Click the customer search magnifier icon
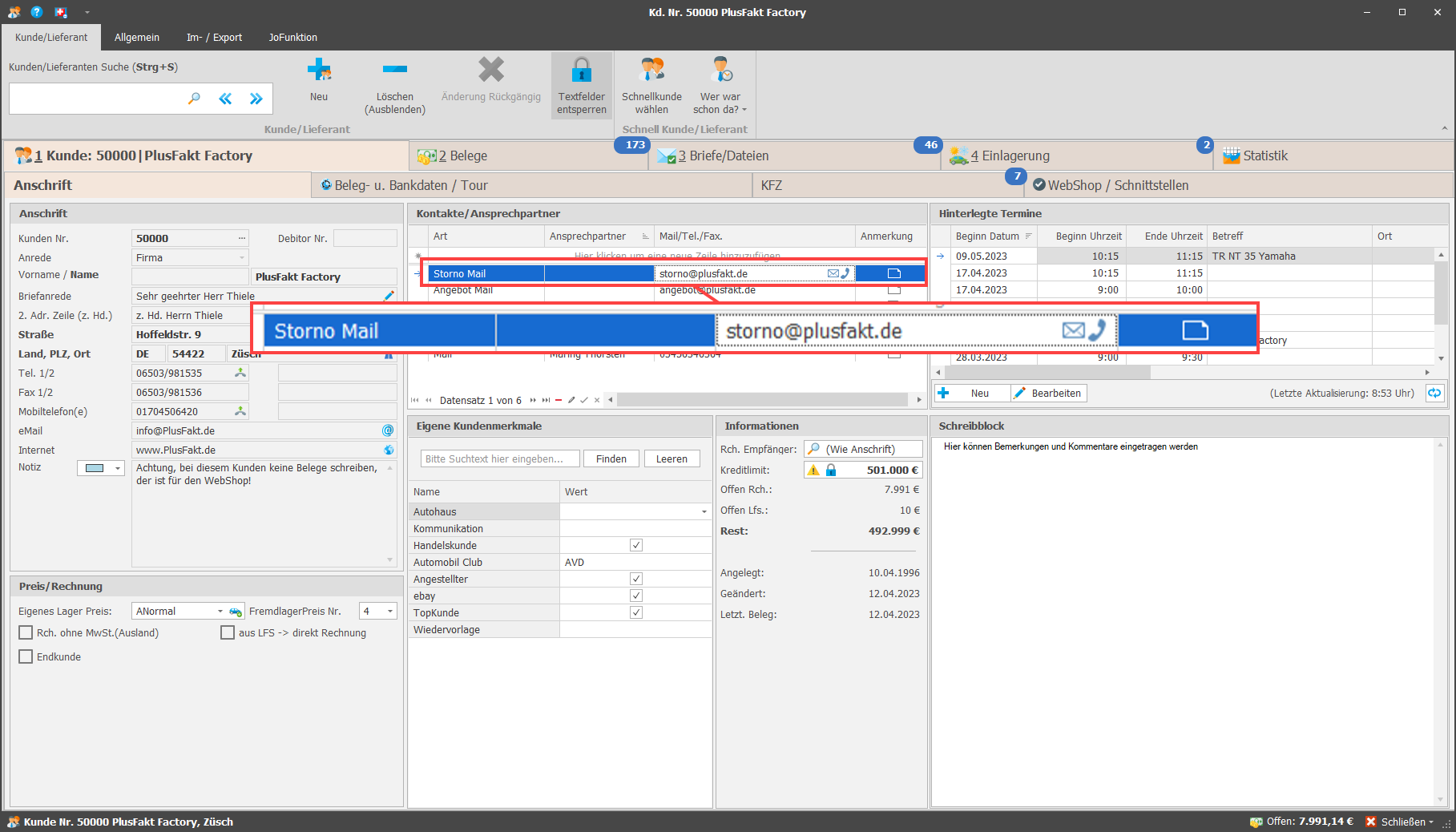Screen dimensions: 1456x832 [x=194, y=99]
